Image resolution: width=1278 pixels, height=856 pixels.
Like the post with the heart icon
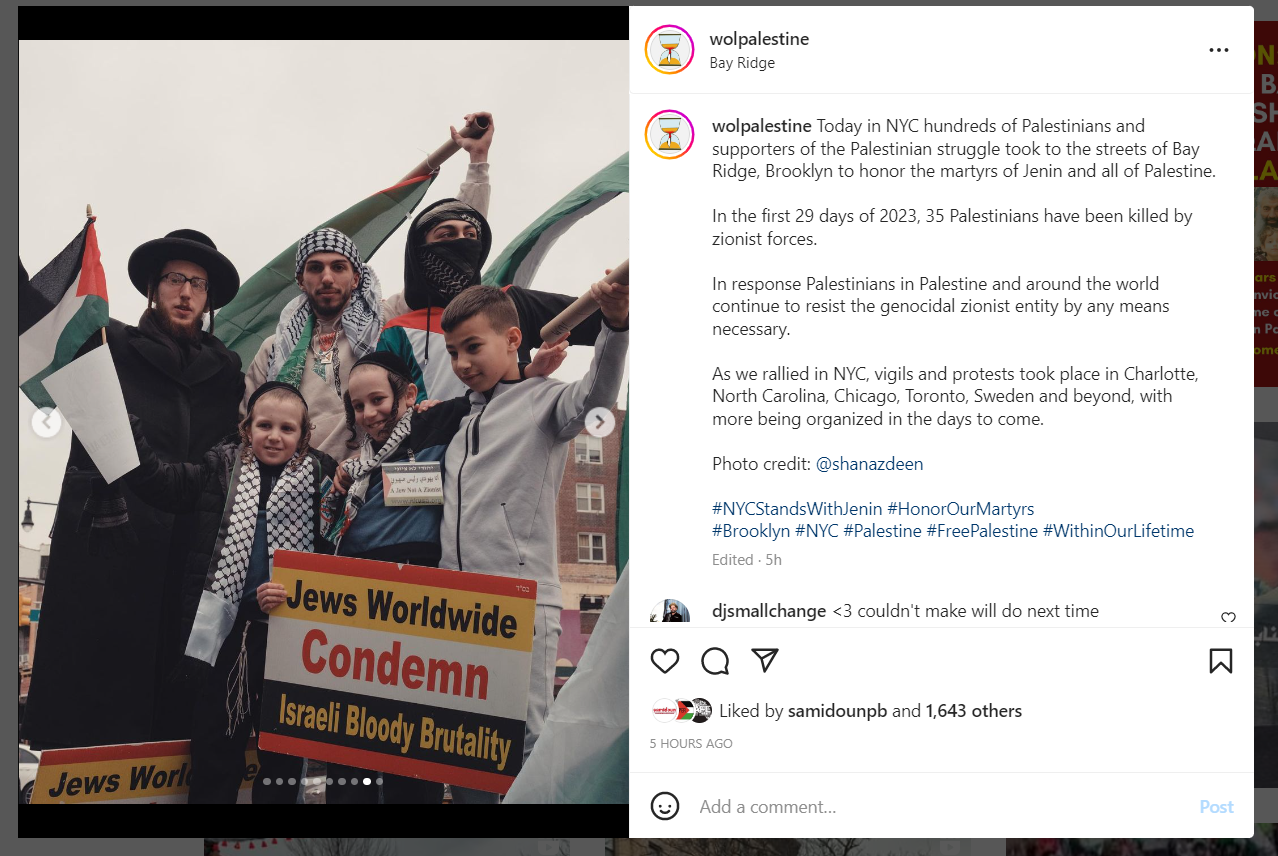tap(665, 661)
